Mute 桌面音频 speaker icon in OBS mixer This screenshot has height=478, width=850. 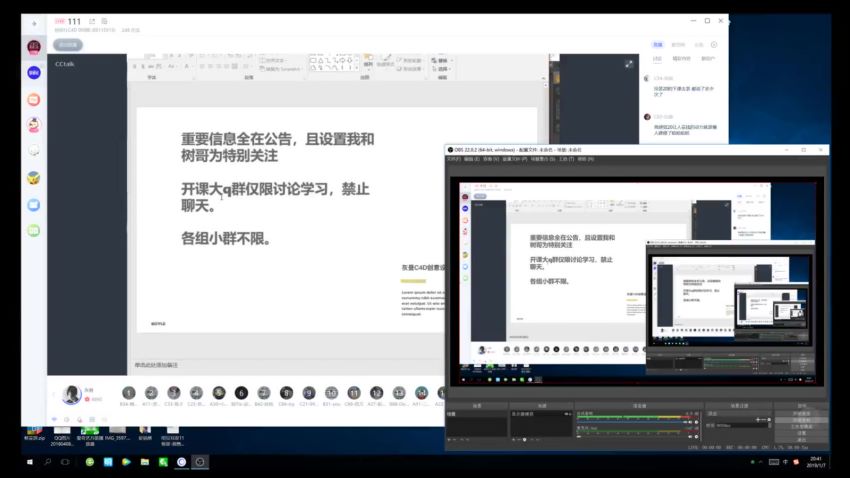pyautogui.click(x=690, y=422)
